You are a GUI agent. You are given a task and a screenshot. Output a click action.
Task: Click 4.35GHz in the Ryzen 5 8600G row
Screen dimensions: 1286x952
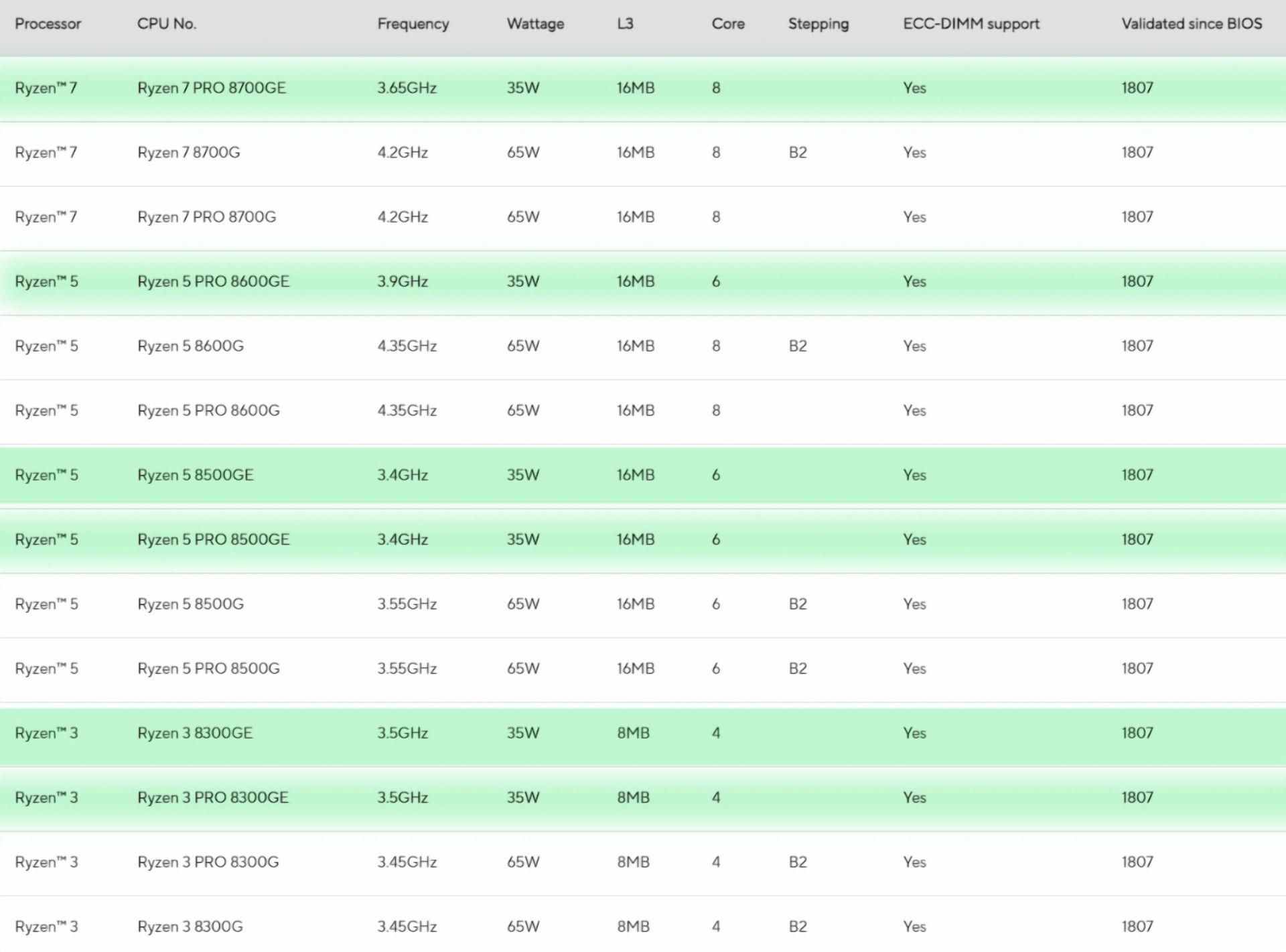pos(407,346)
